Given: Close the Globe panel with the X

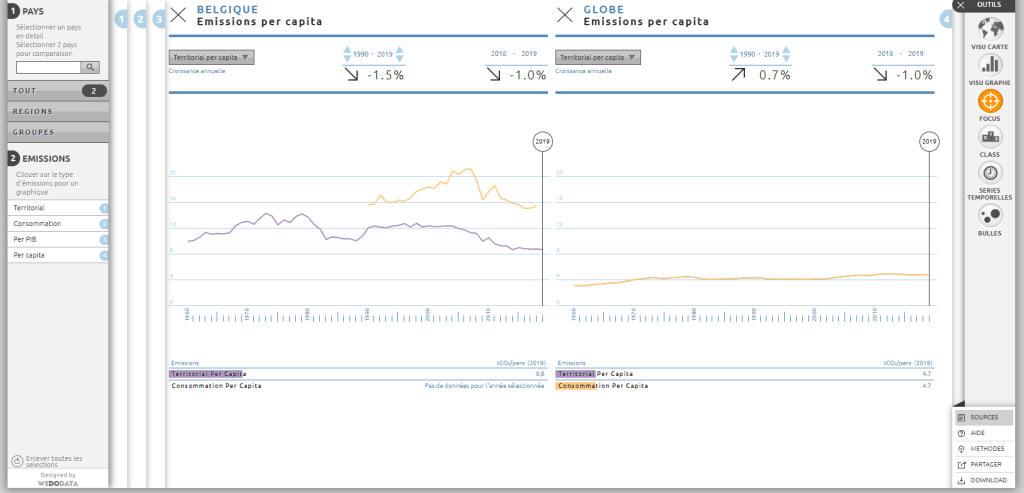Looking at the screenshot, I should pos(565,14).
